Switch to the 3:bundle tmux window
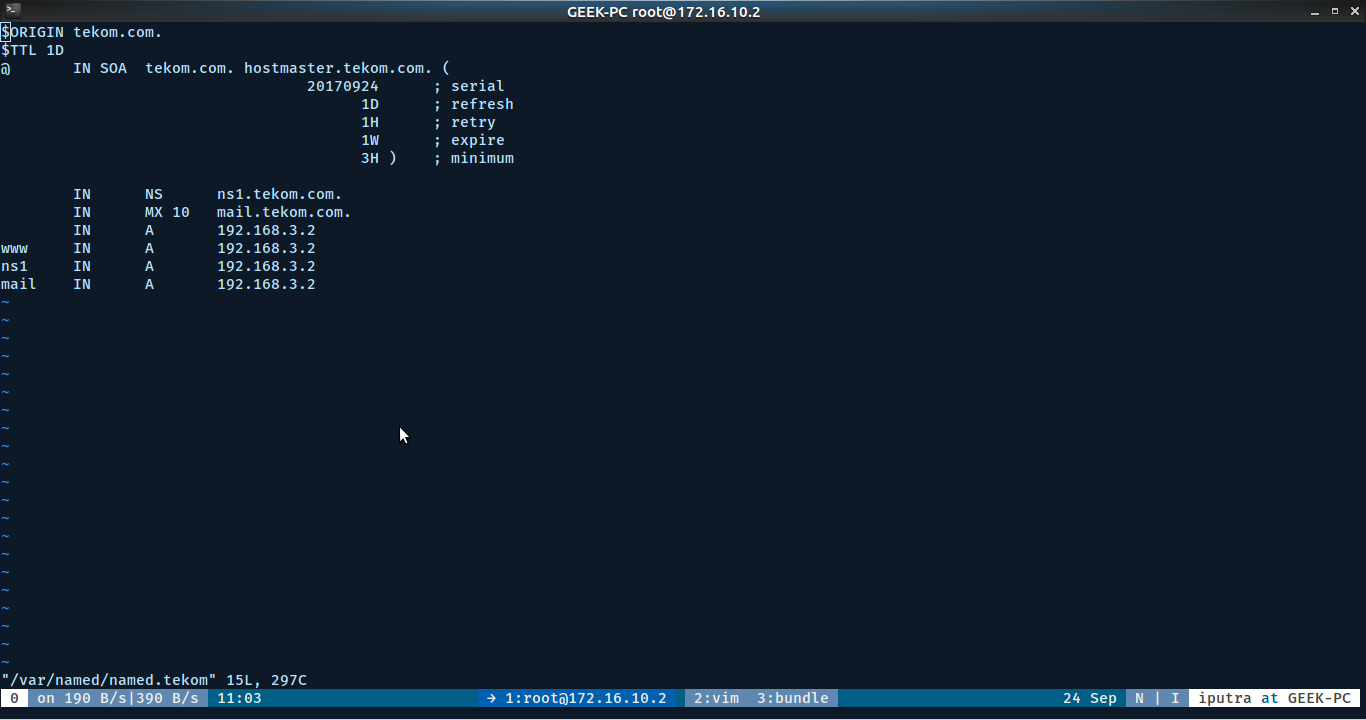Image resolution: width=1366 pixels, height=720 pixels. pyautogui.click(x=793, y=698)
